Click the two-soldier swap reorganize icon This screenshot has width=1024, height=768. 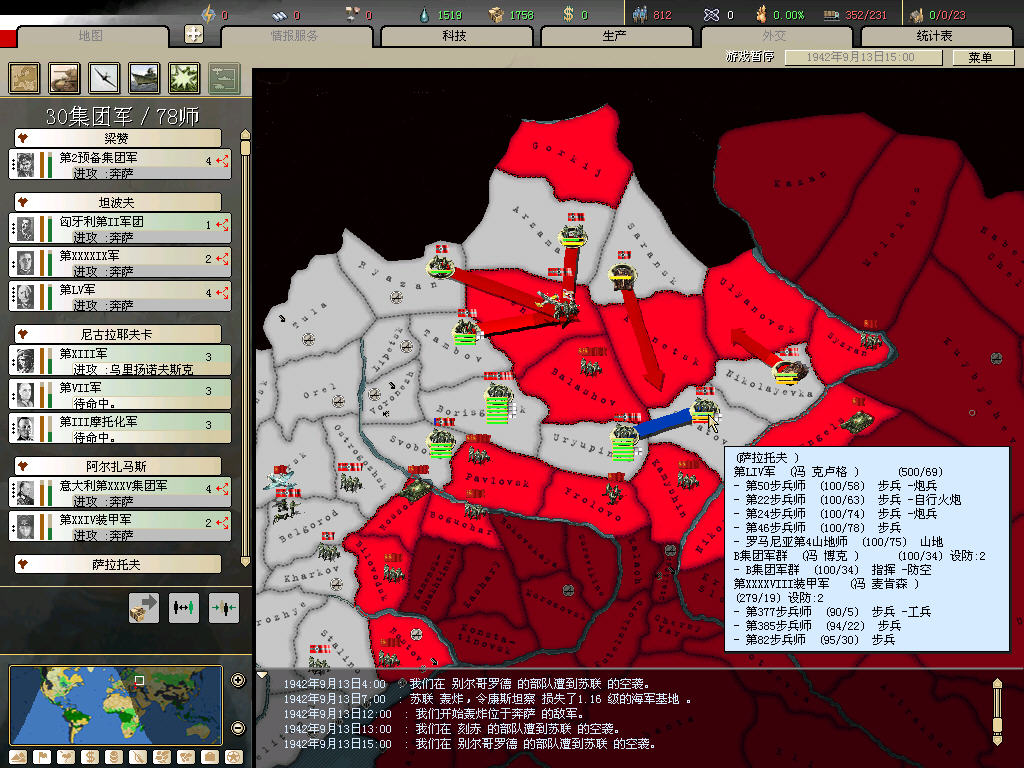click(184, 607)
